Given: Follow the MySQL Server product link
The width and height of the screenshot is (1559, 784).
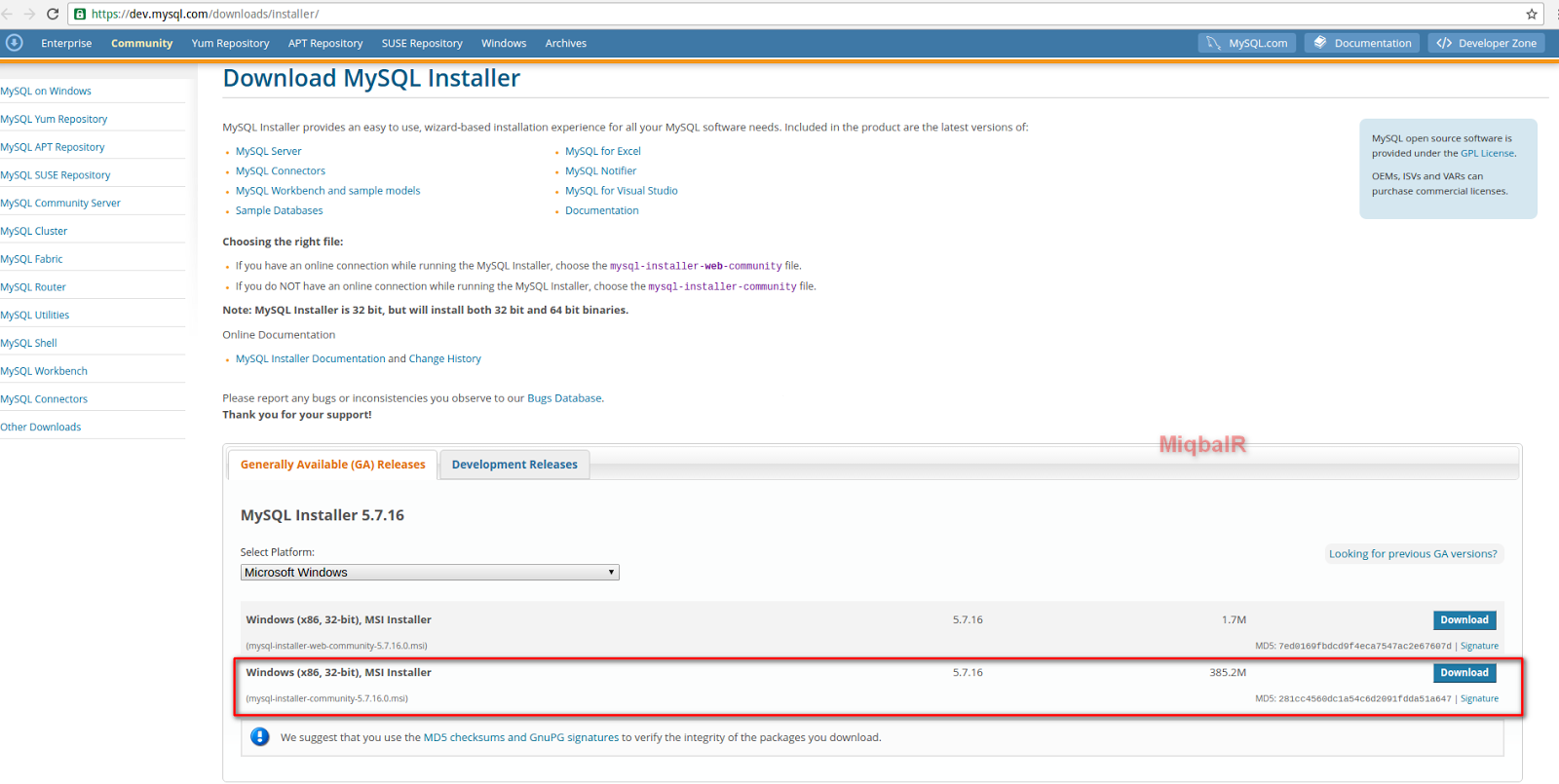Looking at the screenshot, I should 268,151.
